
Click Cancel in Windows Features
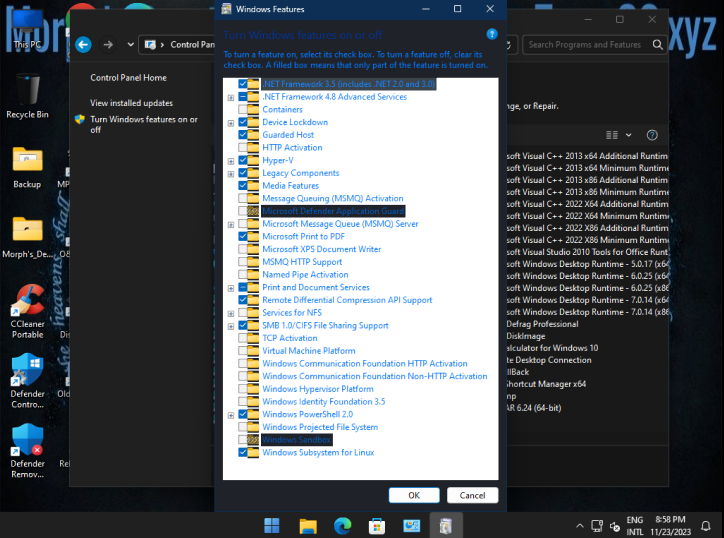[472, 495]
